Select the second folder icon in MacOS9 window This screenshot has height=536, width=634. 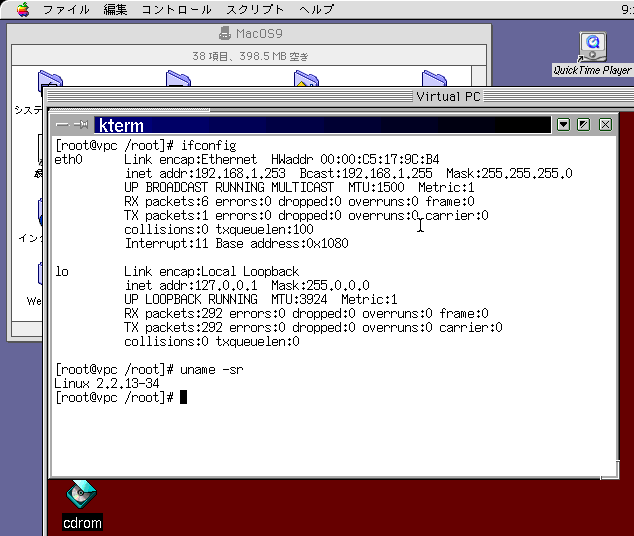(178, 78)
